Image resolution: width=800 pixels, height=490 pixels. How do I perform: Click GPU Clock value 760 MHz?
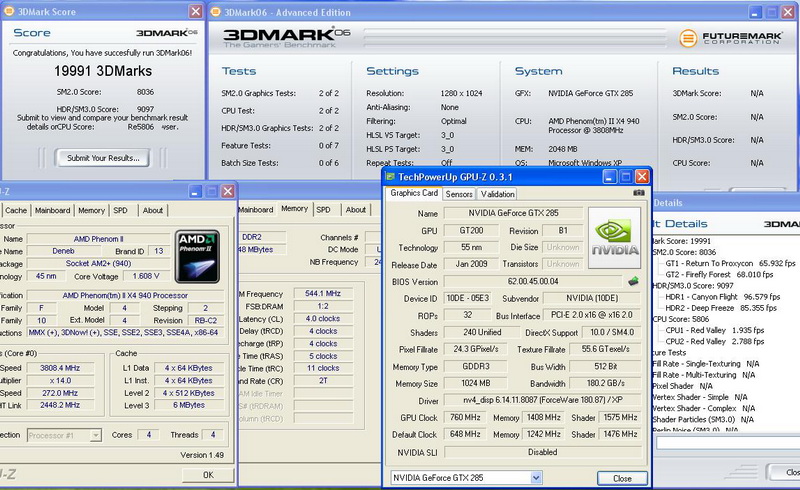pos(465,418)
